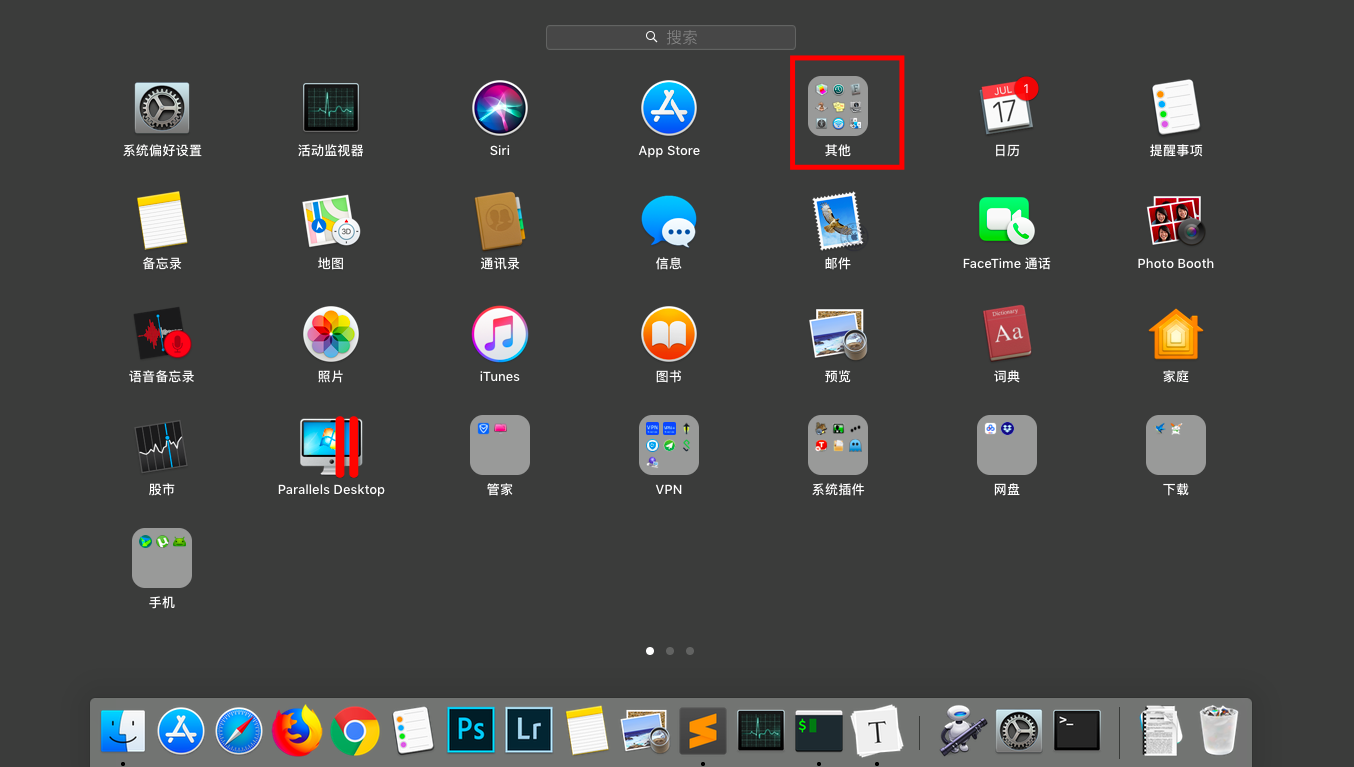Viewport: 1354px width, 767px height.
Task: Launch Siri from Launchpad
Action: click(499, 108)
